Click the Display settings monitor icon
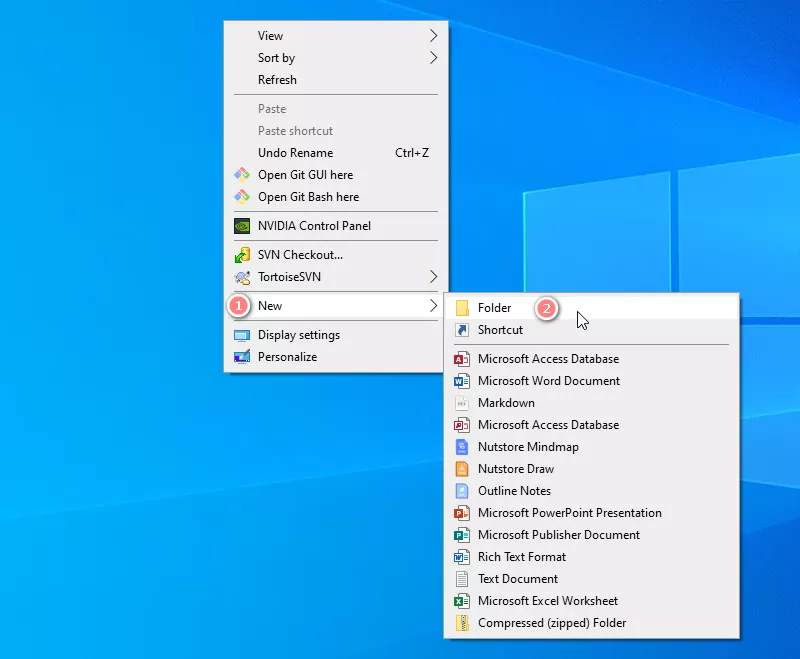 tap(242, 335)
